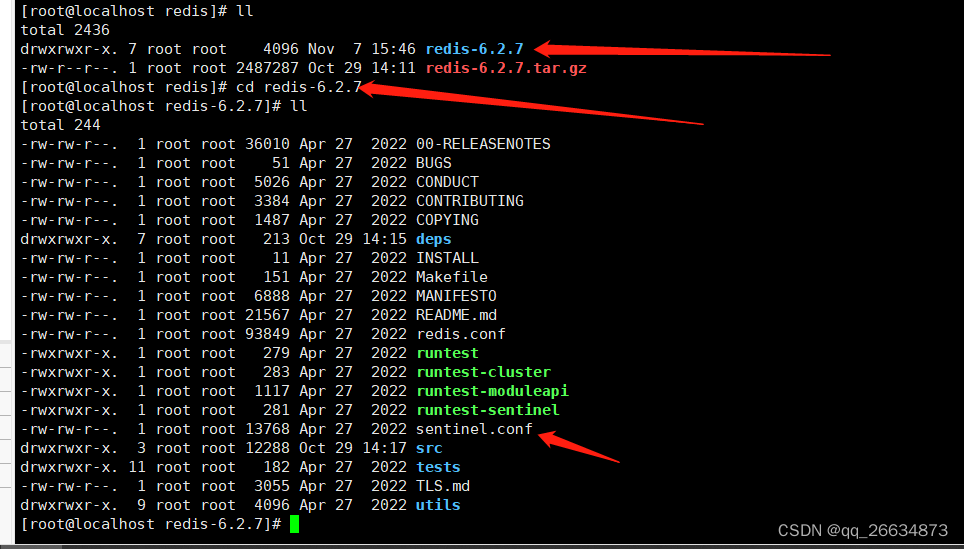This screenshot has width=964, height=549.
Task: Select the CONTRIBUTING file name
Action: pos(470,201)
